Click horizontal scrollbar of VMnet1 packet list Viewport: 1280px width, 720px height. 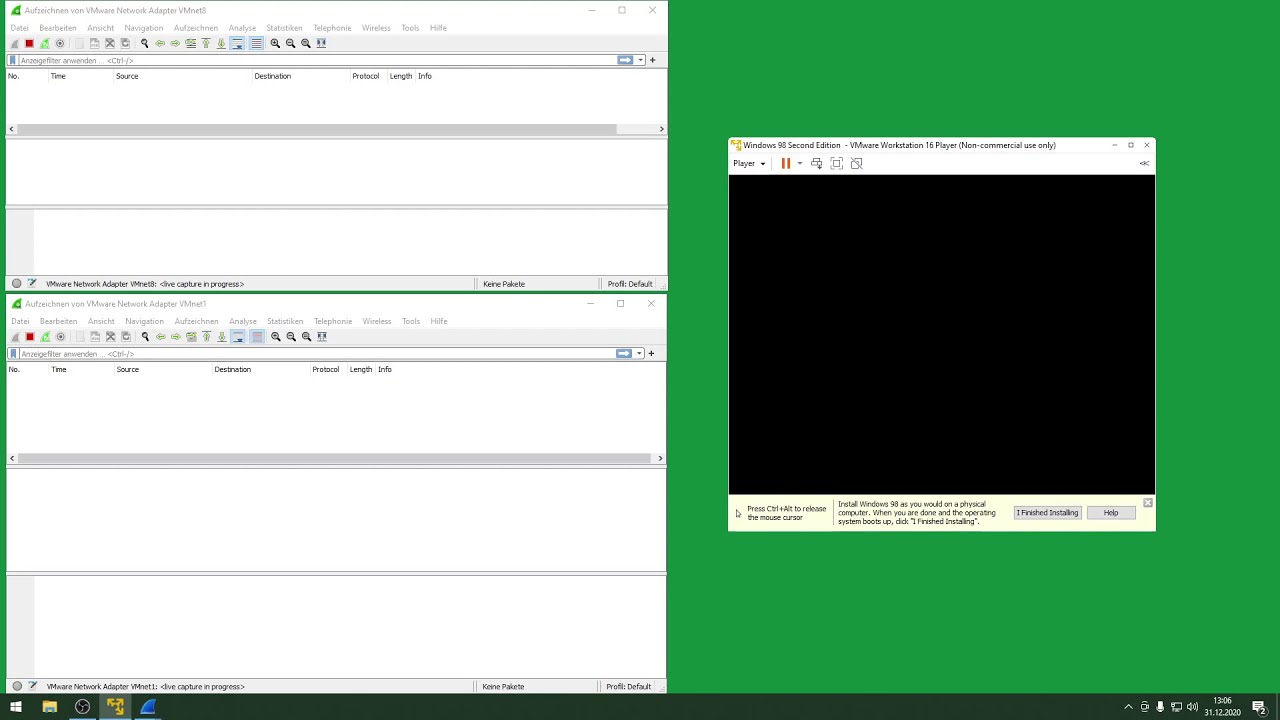point(334,458)
